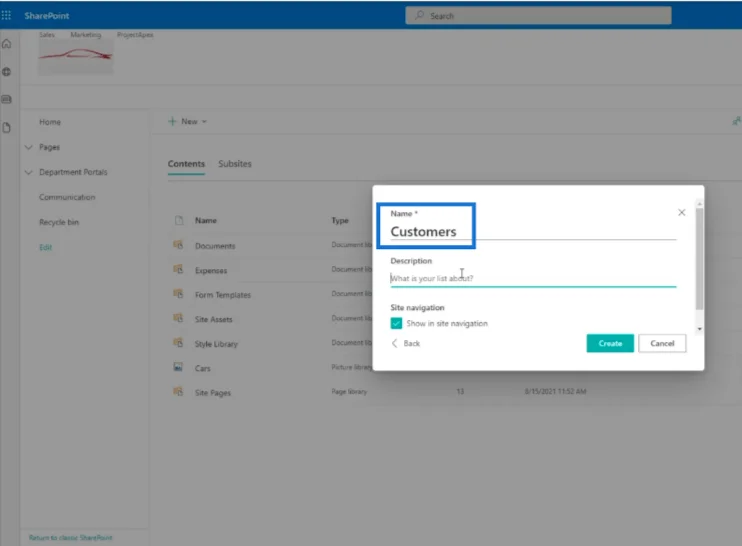Close the create list dialog with X
The height and width of the screenshot is (546, 742).
click(x=681, y=212)
